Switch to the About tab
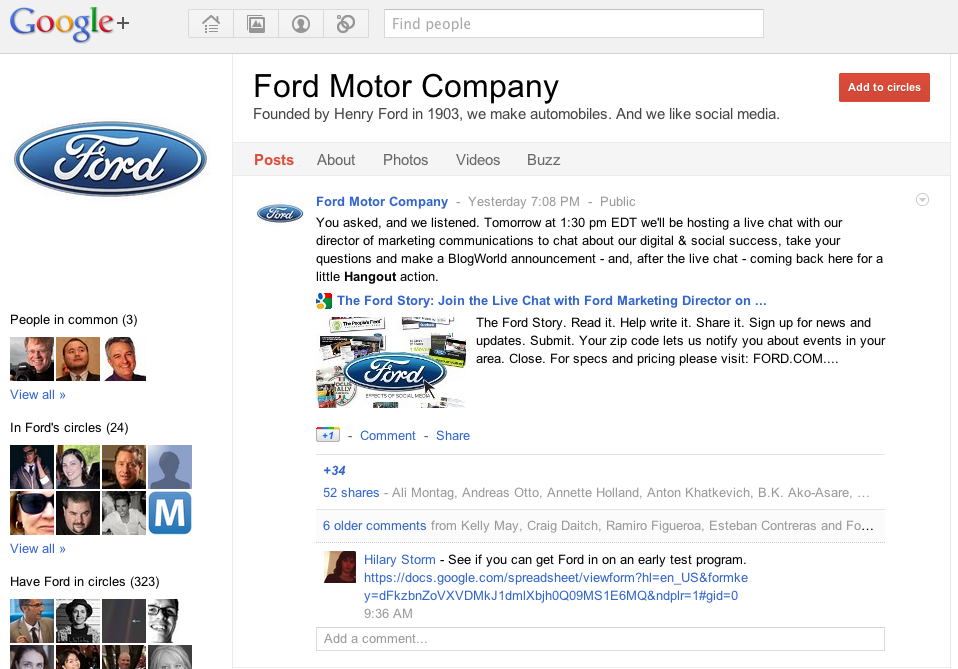Screen dimensions: 958x669 click(336, 160)
